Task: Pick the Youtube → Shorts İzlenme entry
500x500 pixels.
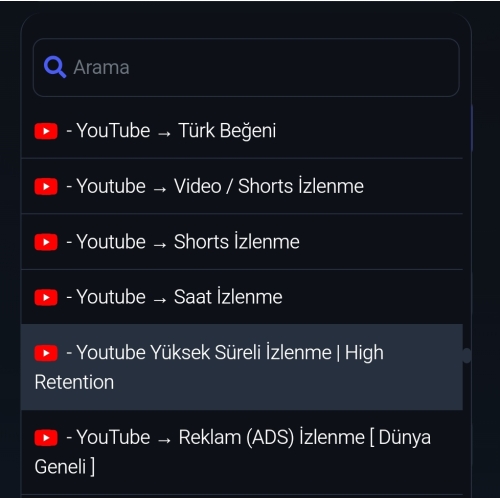Action: click(242, 242)
